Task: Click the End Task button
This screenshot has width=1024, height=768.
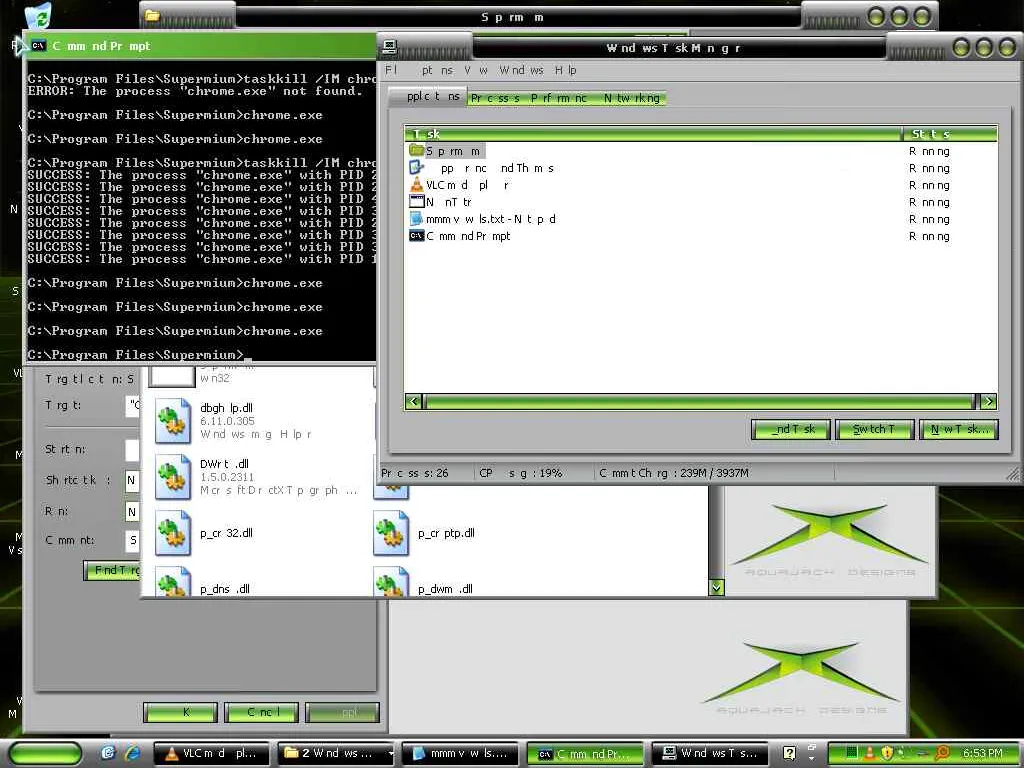Action: pyautogui.click(x=791, y=429)
